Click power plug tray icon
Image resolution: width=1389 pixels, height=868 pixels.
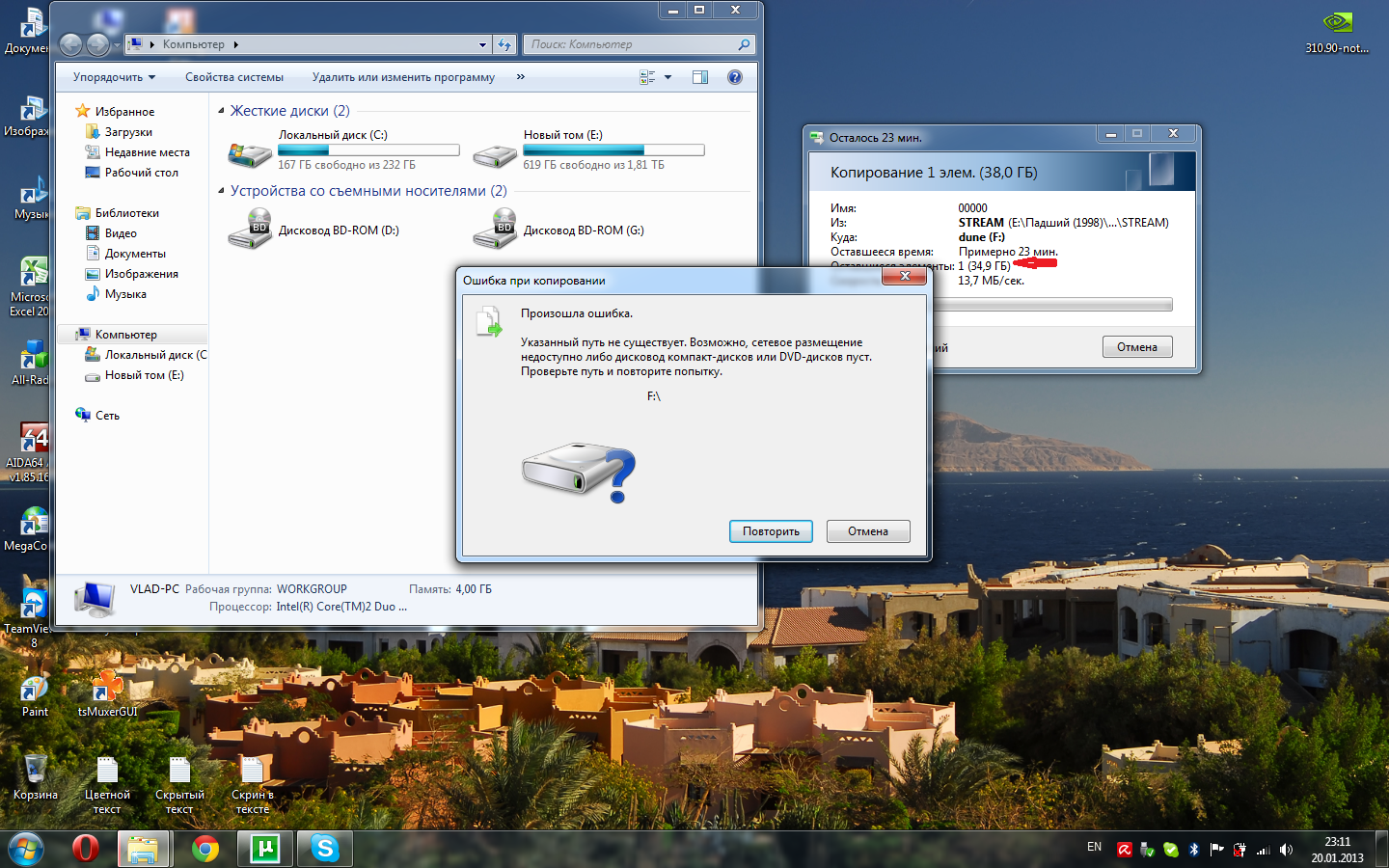[x=1239, y=850]
